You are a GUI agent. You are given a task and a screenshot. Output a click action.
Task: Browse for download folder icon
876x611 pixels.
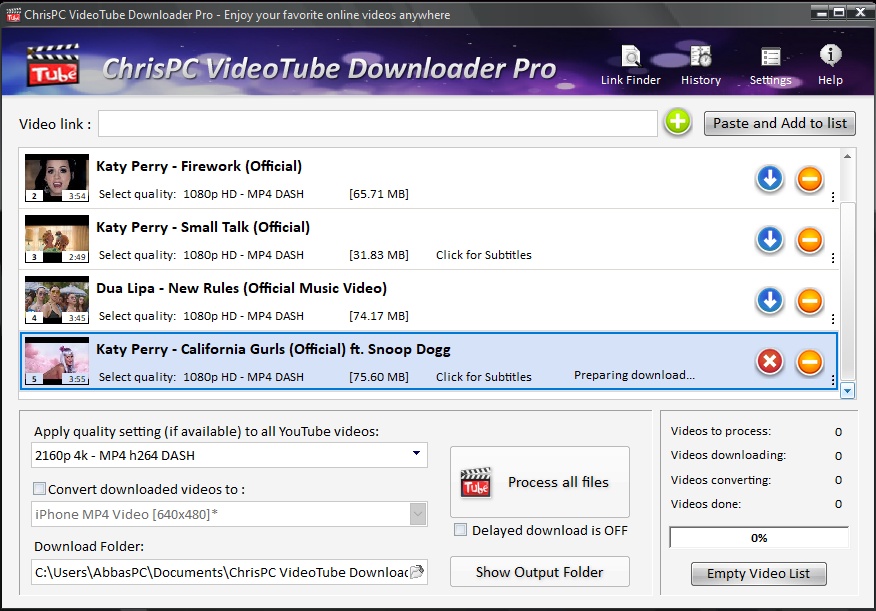coord(417,572)
